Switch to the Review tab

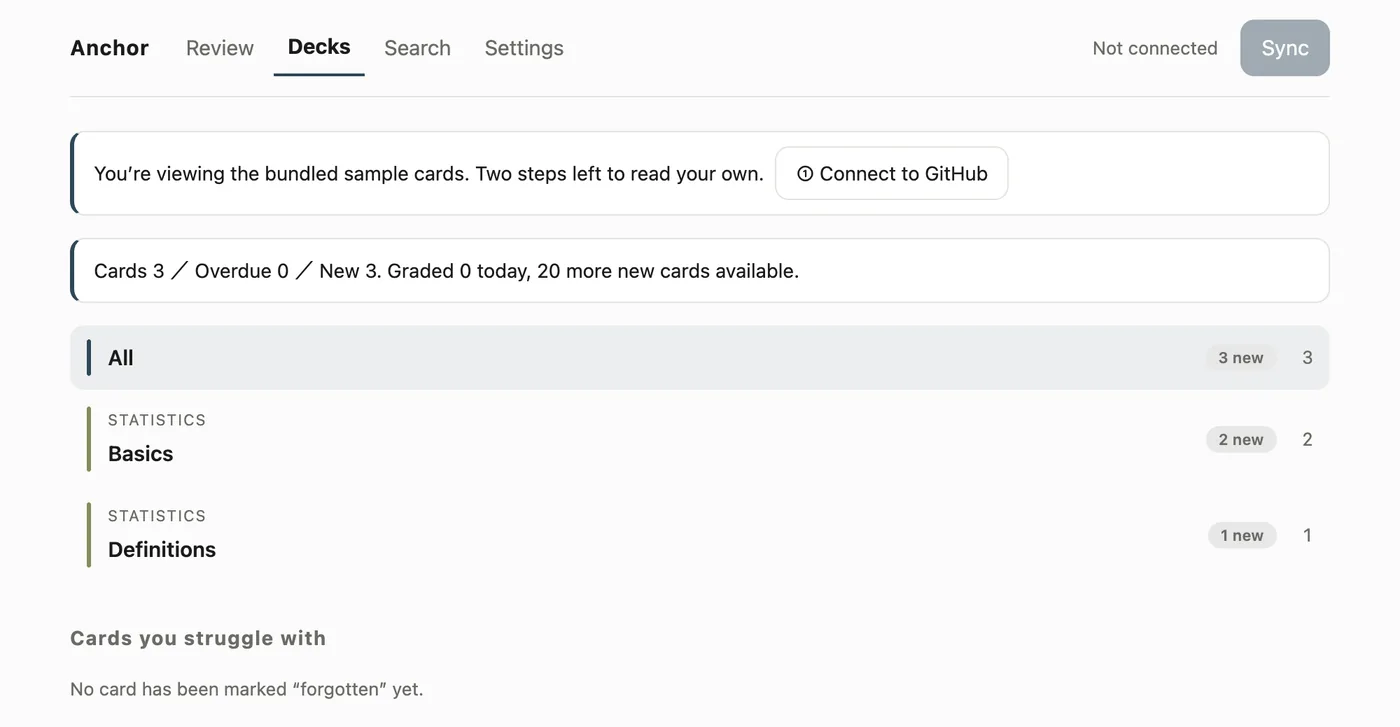(220, 48)
